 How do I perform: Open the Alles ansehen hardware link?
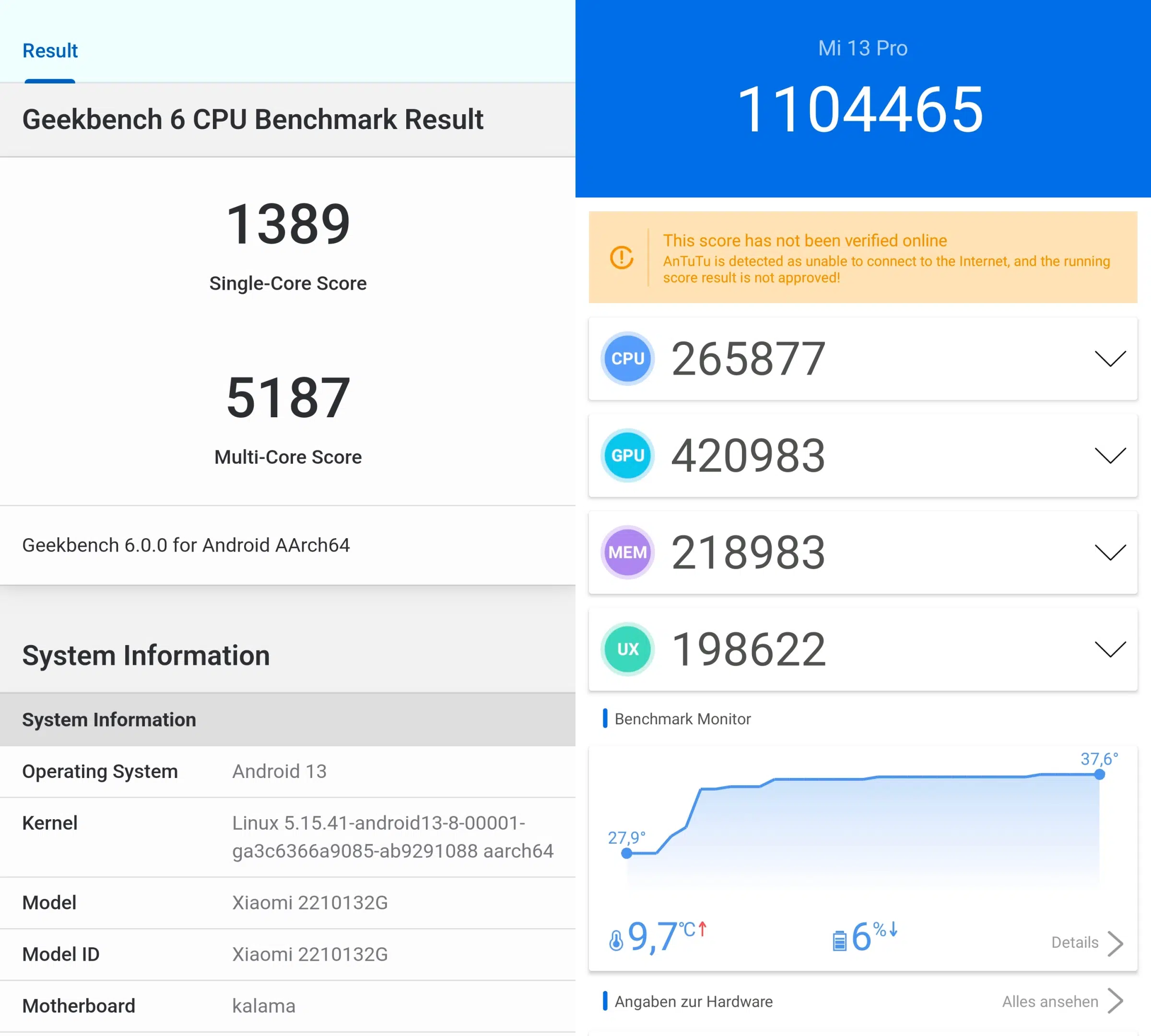(x=1062, y=1001)
